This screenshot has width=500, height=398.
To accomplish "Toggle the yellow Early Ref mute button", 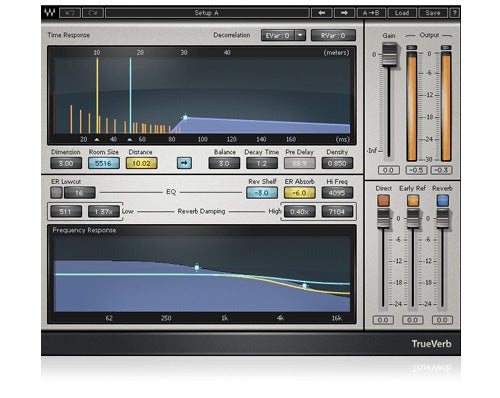I will [413, 200].
